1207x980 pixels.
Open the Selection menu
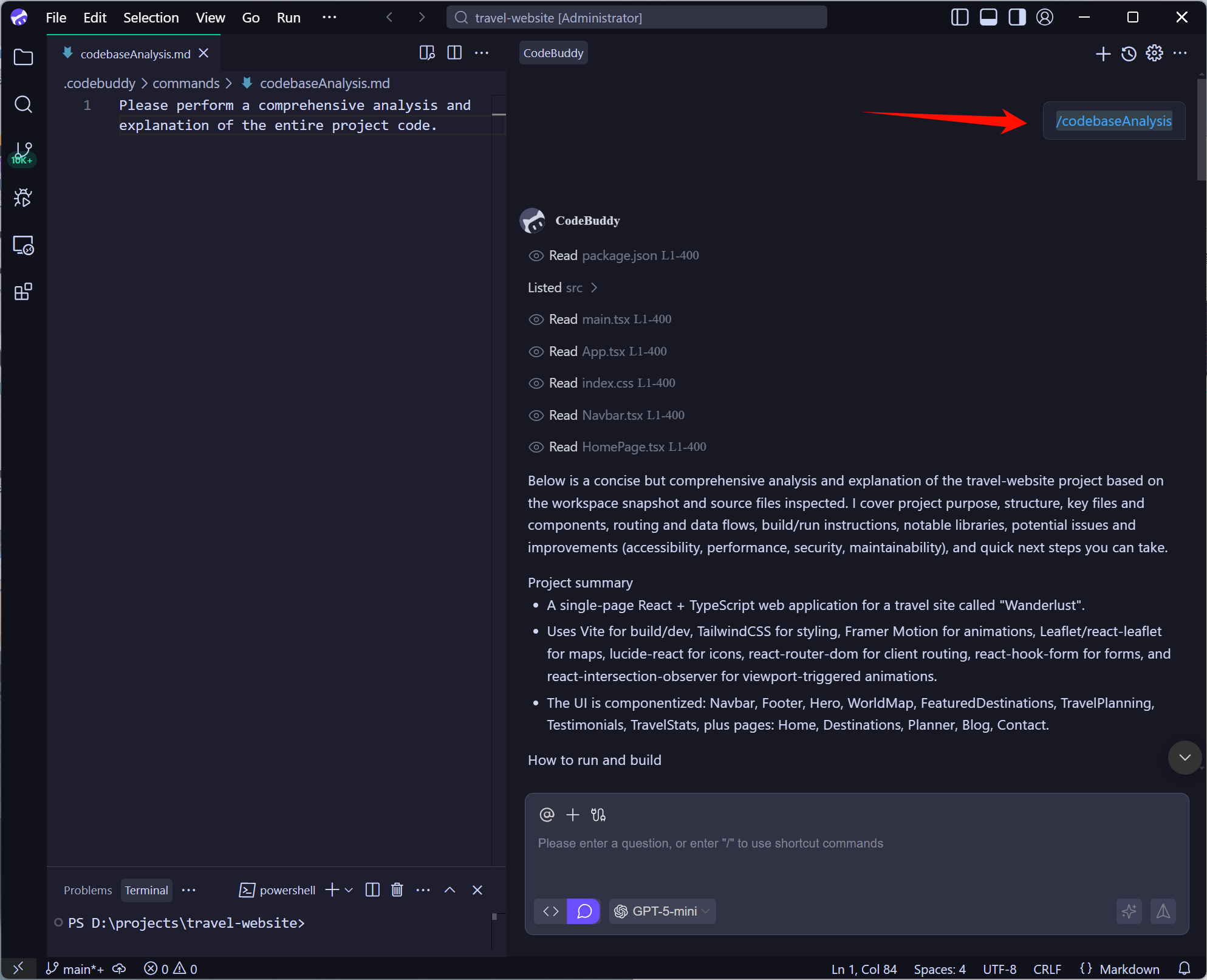[151, 18]
